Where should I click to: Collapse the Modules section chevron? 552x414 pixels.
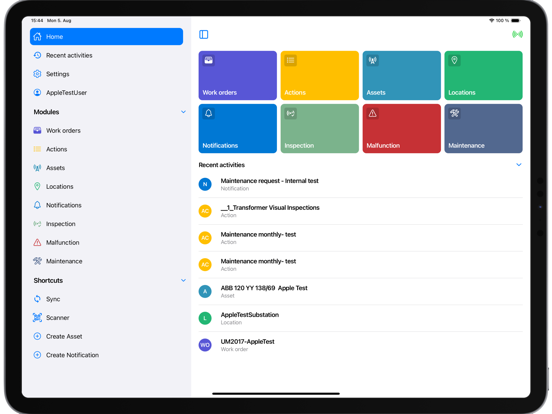183,112
